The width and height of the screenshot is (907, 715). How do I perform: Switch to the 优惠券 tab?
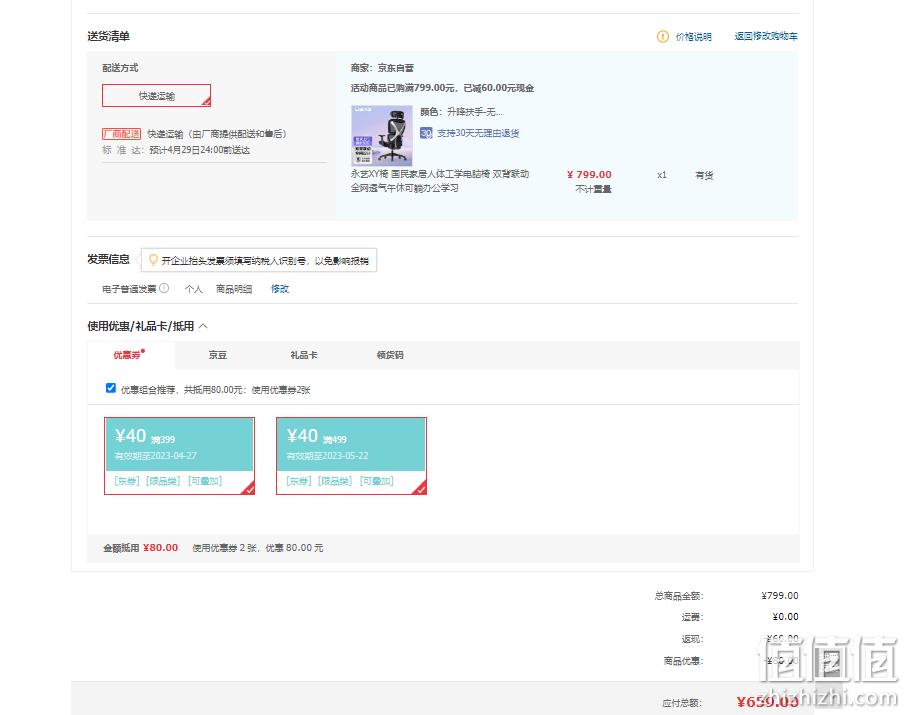(x=128, y=355)
